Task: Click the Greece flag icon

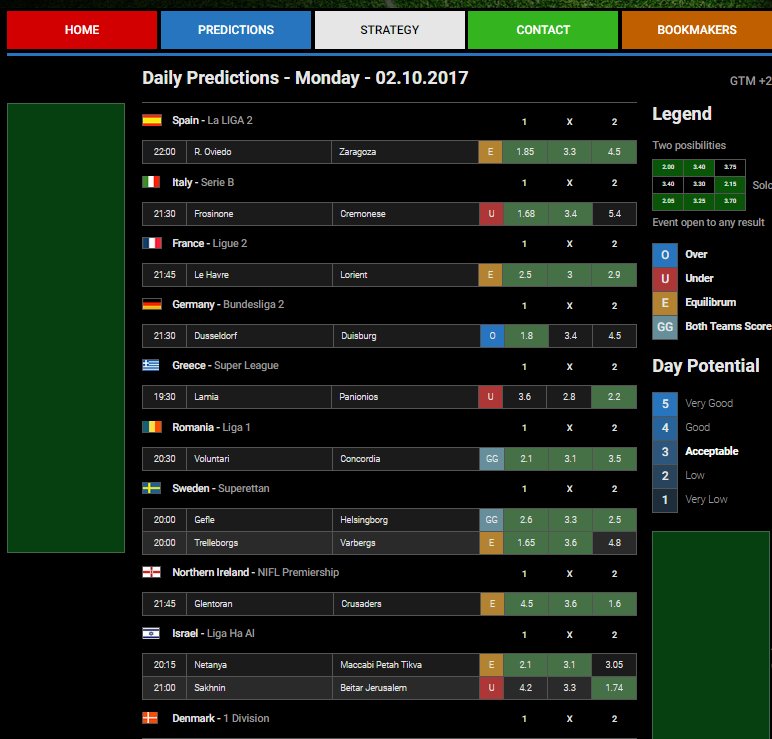Action: [151, 365]
